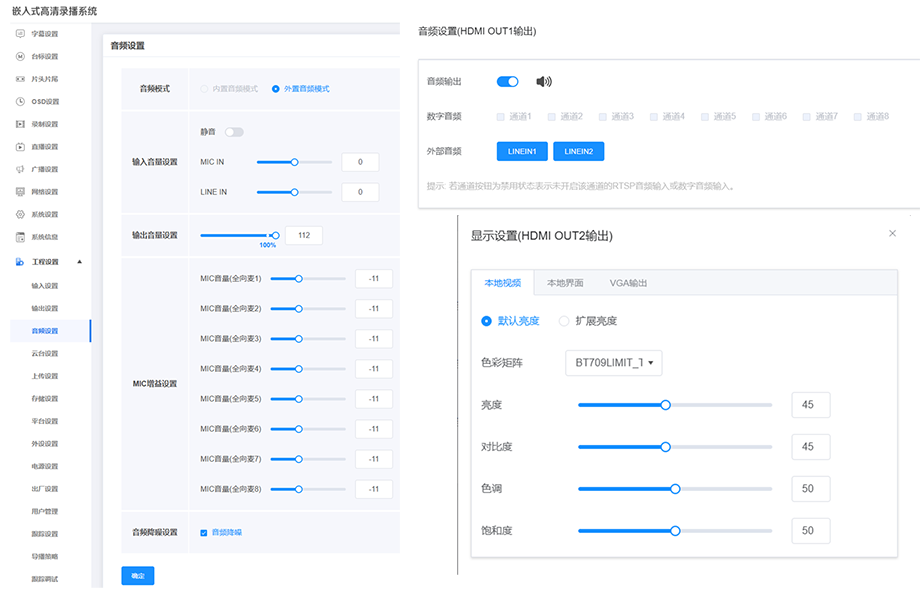Click the 广播设置 megaphone icon
The width and height of the screenshot is (920, 591).
pyautogui.click(x=20, y=169)
